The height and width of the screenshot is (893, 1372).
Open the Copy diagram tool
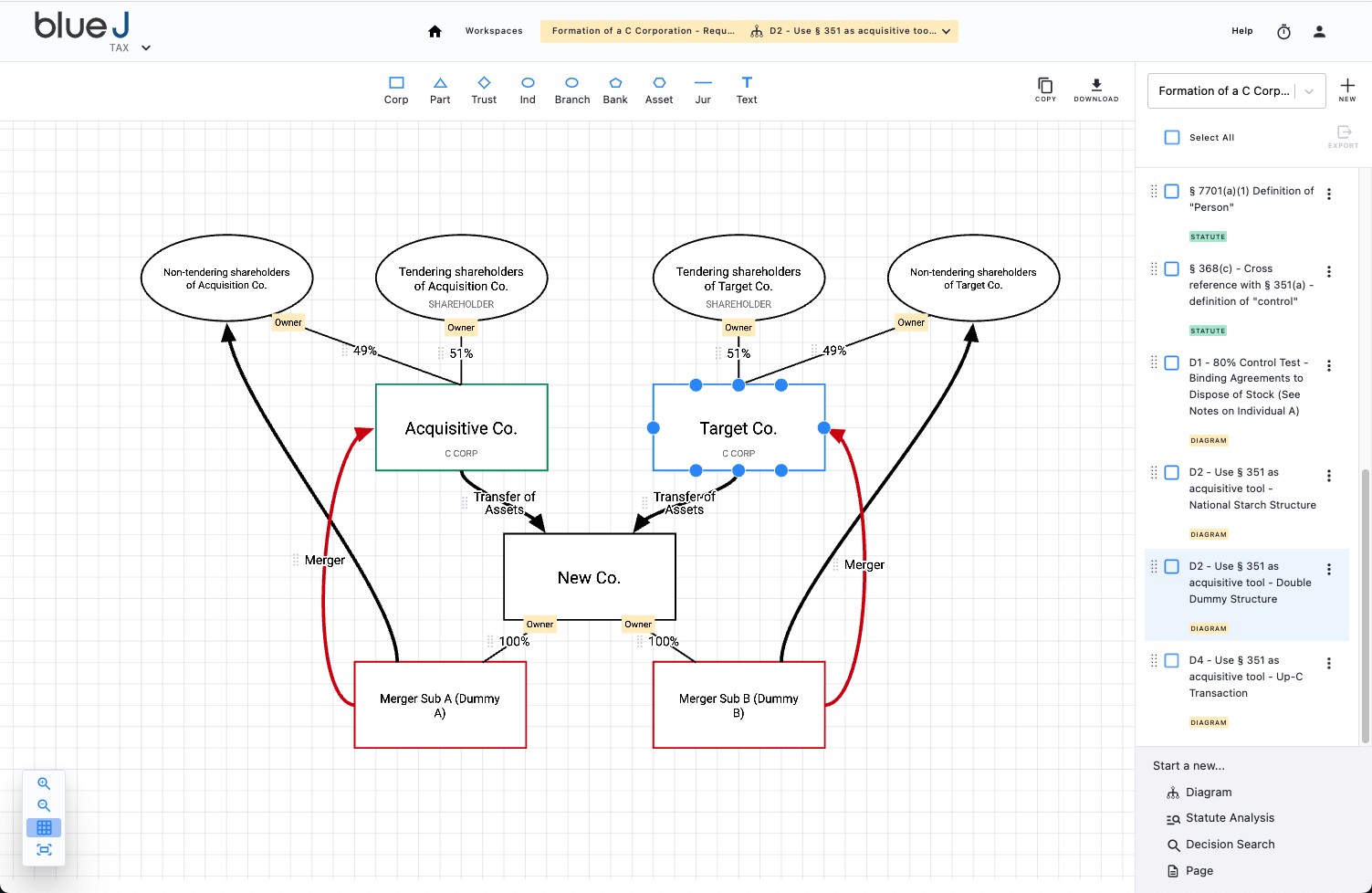(1045, 89)
